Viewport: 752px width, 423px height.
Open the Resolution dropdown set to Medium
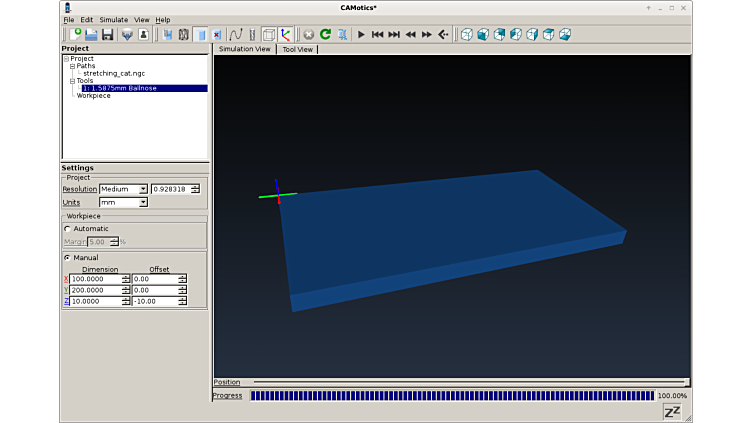click(x=123, y=189)
